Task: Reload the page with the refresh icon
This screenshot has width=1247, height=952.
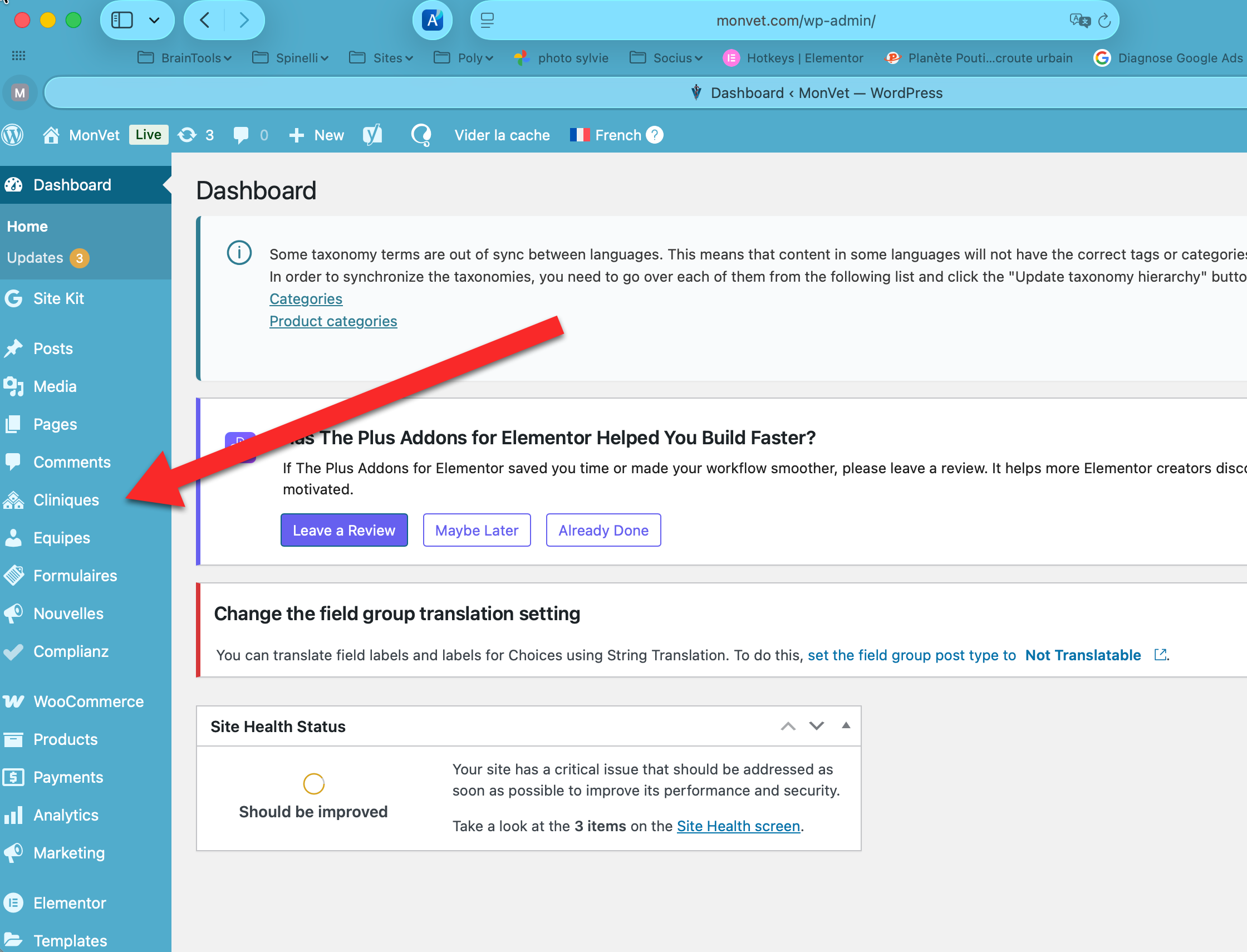Action: point(1104,21)
